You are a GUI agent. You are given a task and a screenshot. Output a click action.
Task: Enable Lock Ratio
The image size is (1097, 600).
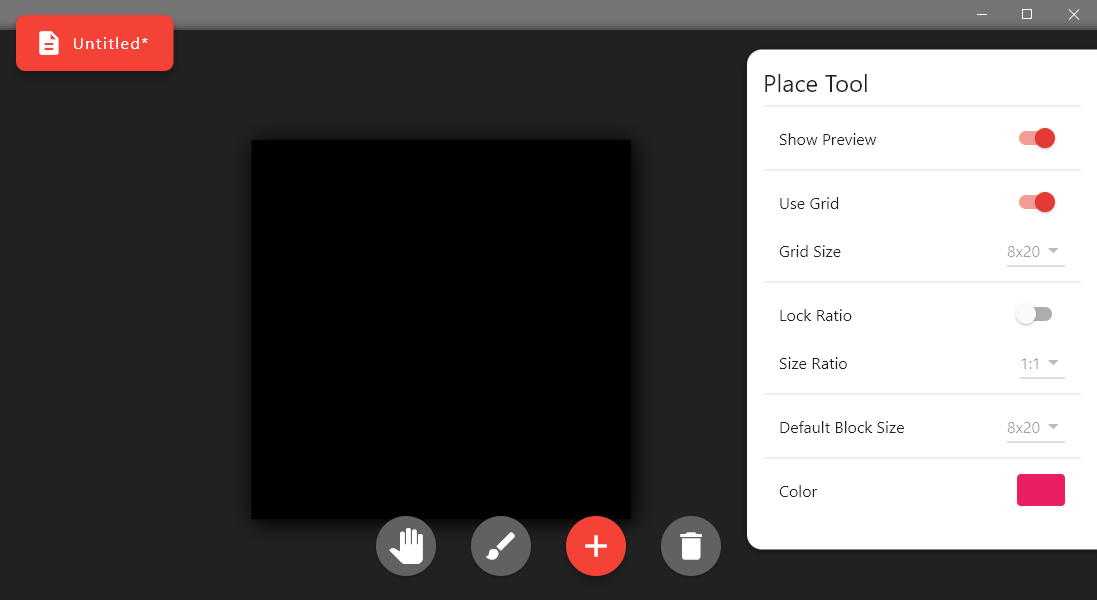click(1033, 313)
